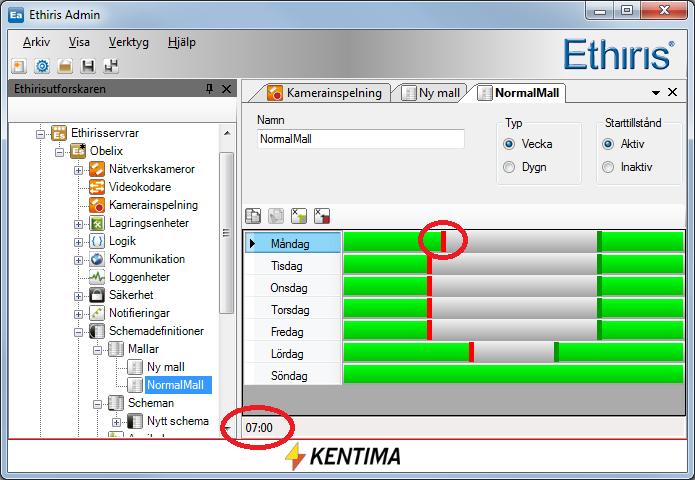
Task: Click the Nätverkskameror camera icon
Action: (x=97, y=169)
